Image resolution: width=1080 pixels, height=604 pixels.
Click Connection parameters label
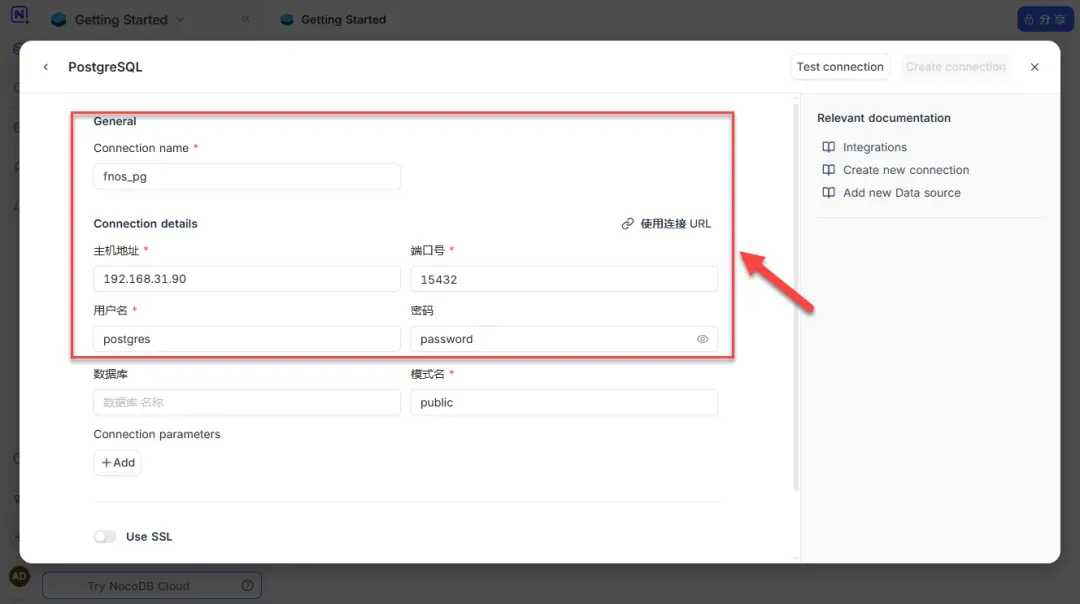point(157,435)
